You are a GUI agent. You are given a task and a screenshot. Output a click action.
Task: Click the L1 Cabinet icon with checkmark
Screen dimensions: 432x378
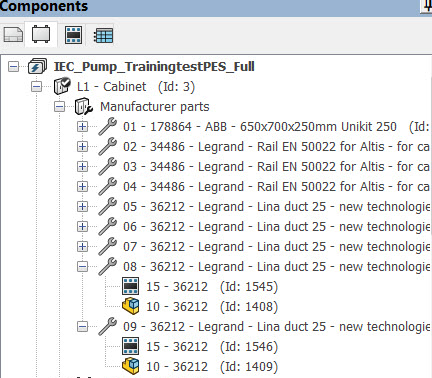62,86
